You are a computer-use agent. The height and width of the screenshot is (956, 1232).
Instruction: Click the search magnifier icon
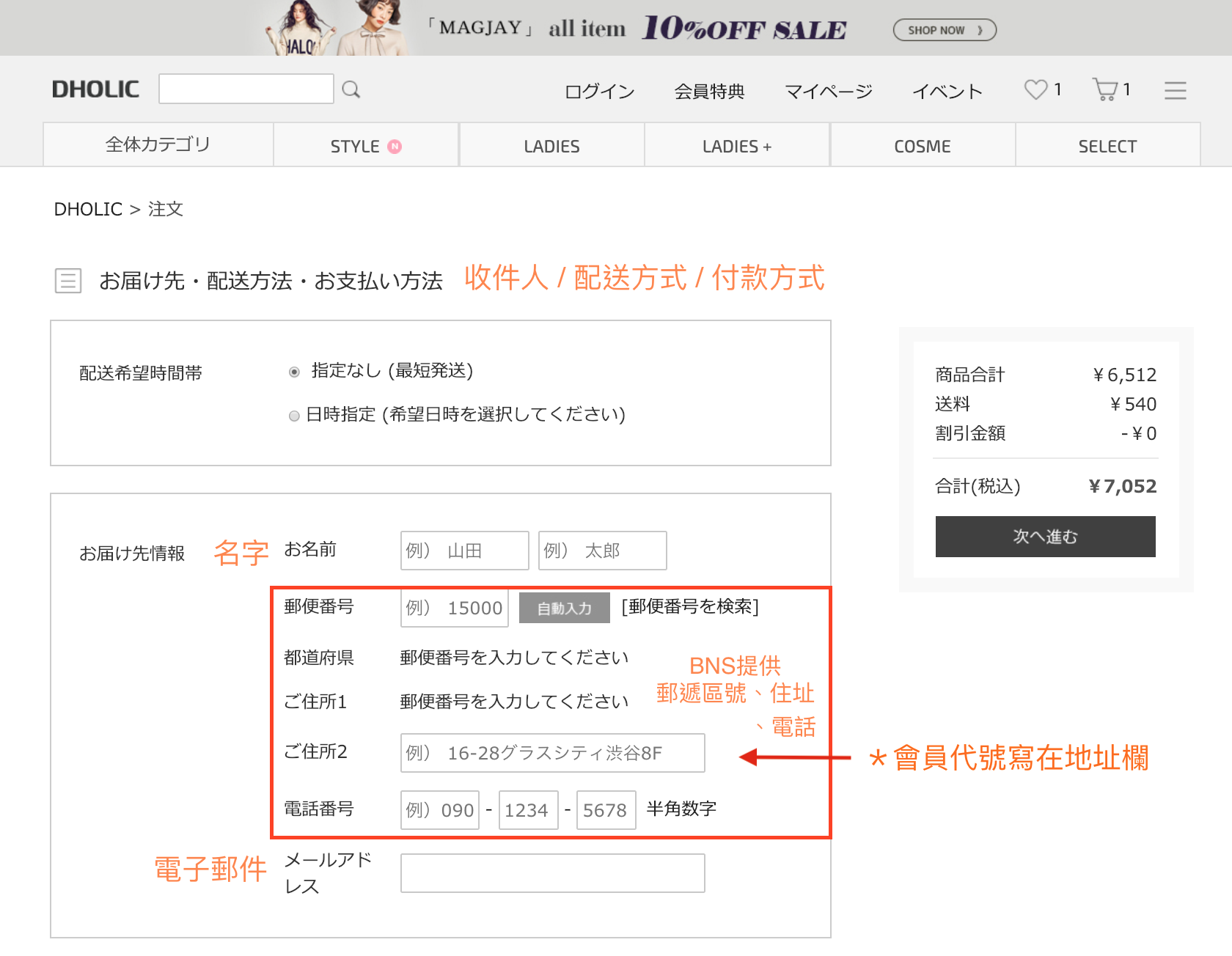351,89
